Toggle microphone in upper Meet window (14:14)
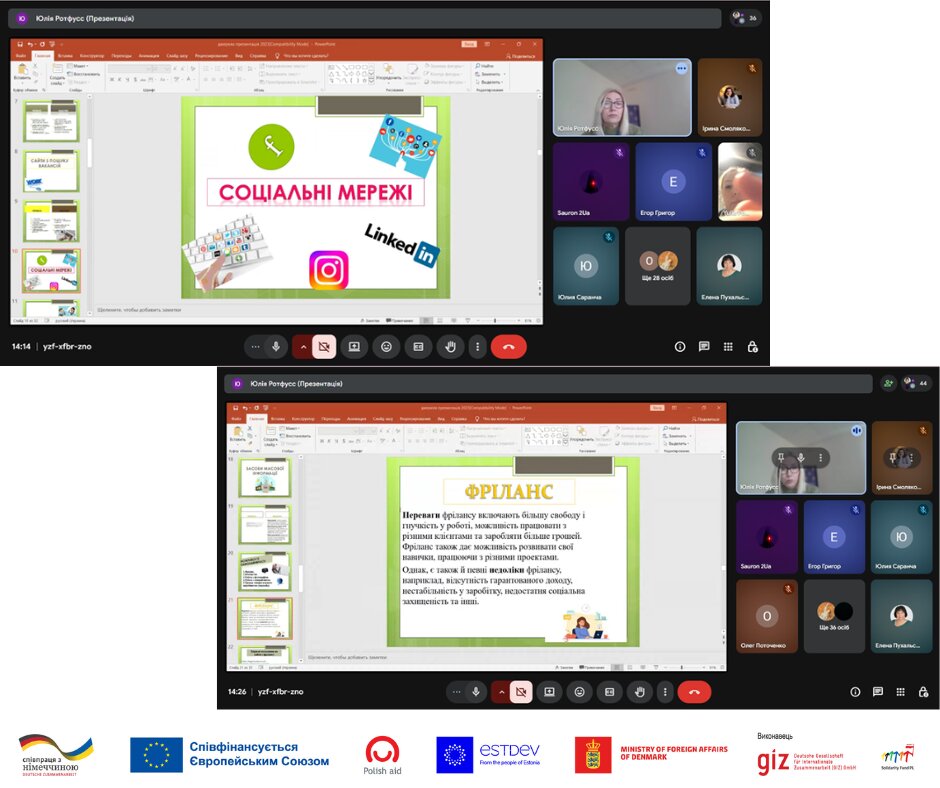 (x=276, y=347)
